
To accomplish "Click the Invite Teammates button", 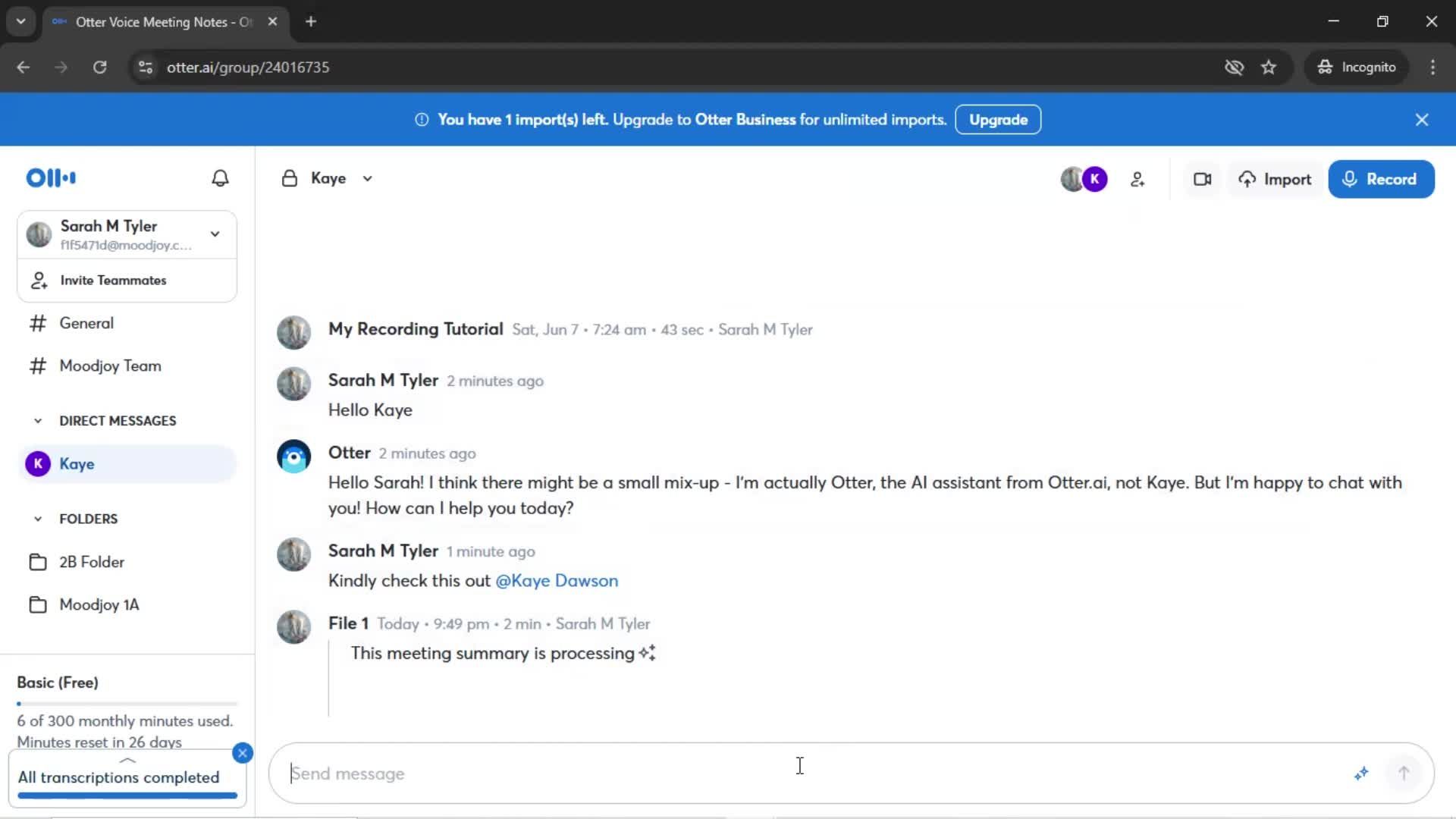I will point(127,281).
